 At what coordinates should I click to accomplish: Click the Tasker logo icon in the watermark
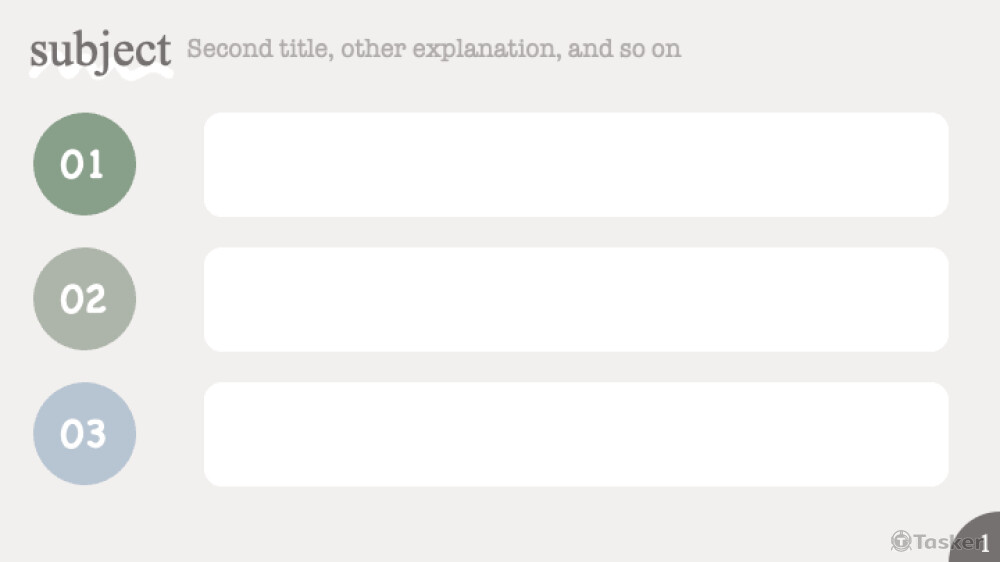coord(901,541)
